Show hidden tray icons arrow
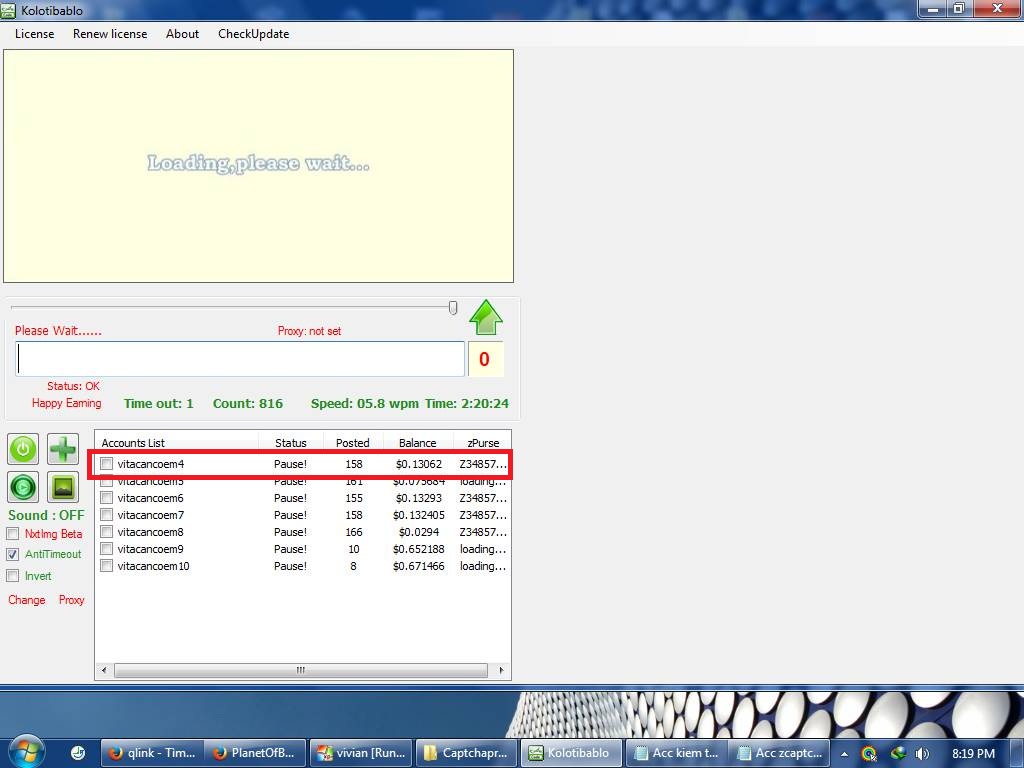The image size is (1024, 768). 844,754
